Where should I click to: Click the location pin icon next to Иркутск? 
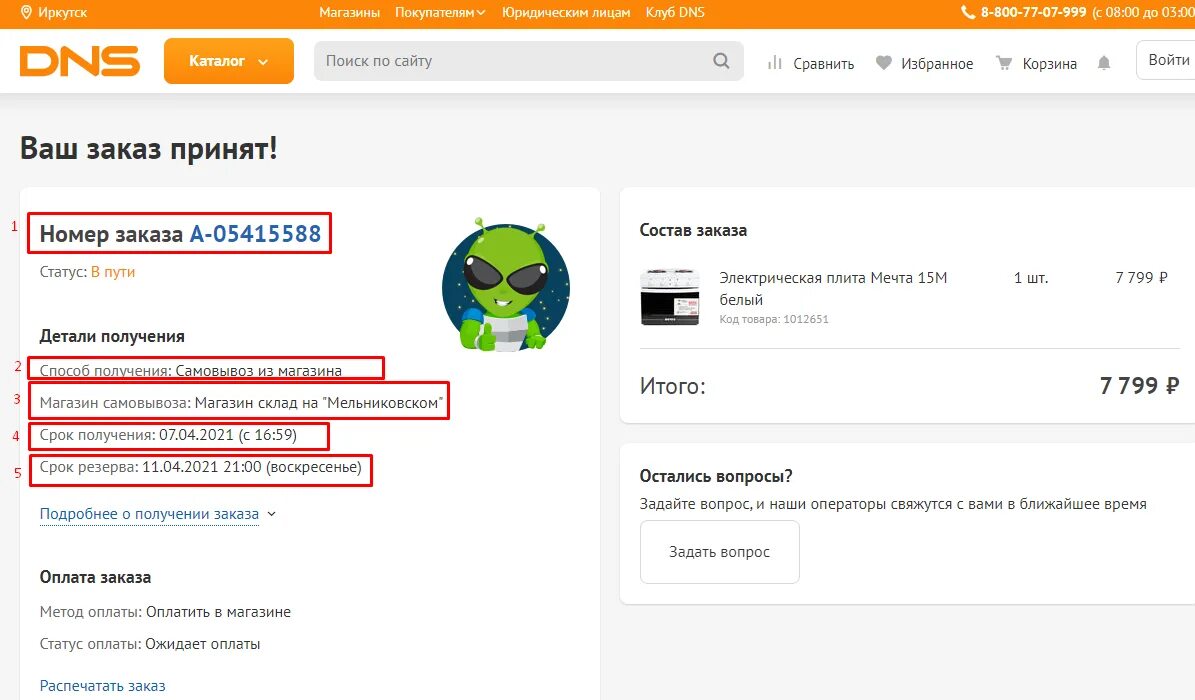coord(26,12)
